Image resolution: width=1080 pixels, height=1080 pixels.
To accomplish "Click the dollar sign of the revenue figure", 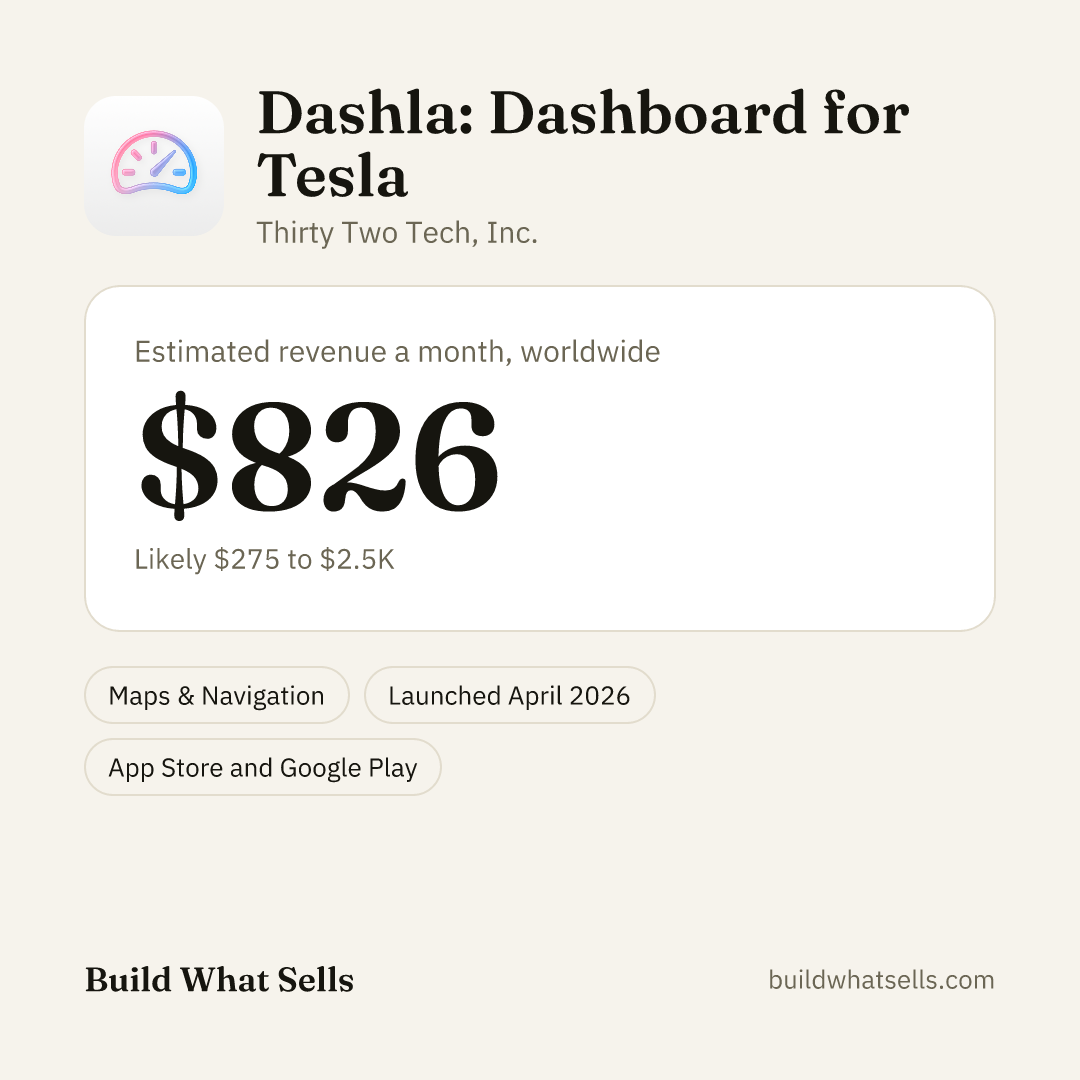I will point(179,455).
